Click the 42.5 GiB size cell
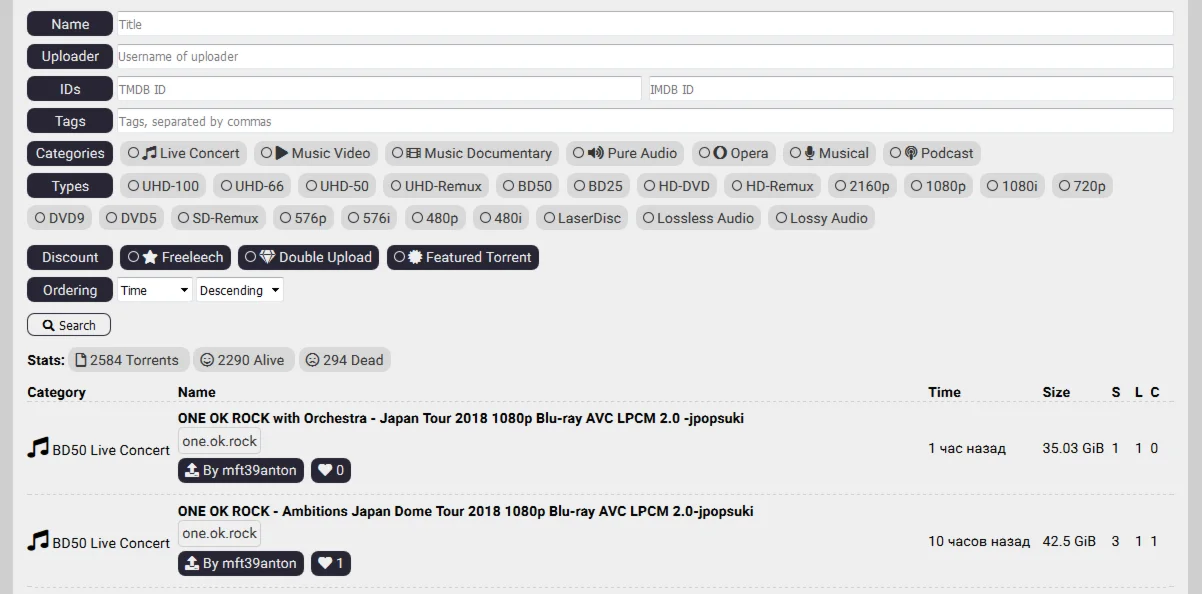The width and height of the screenshot is (1202, 594). (x=1069, y=541)
